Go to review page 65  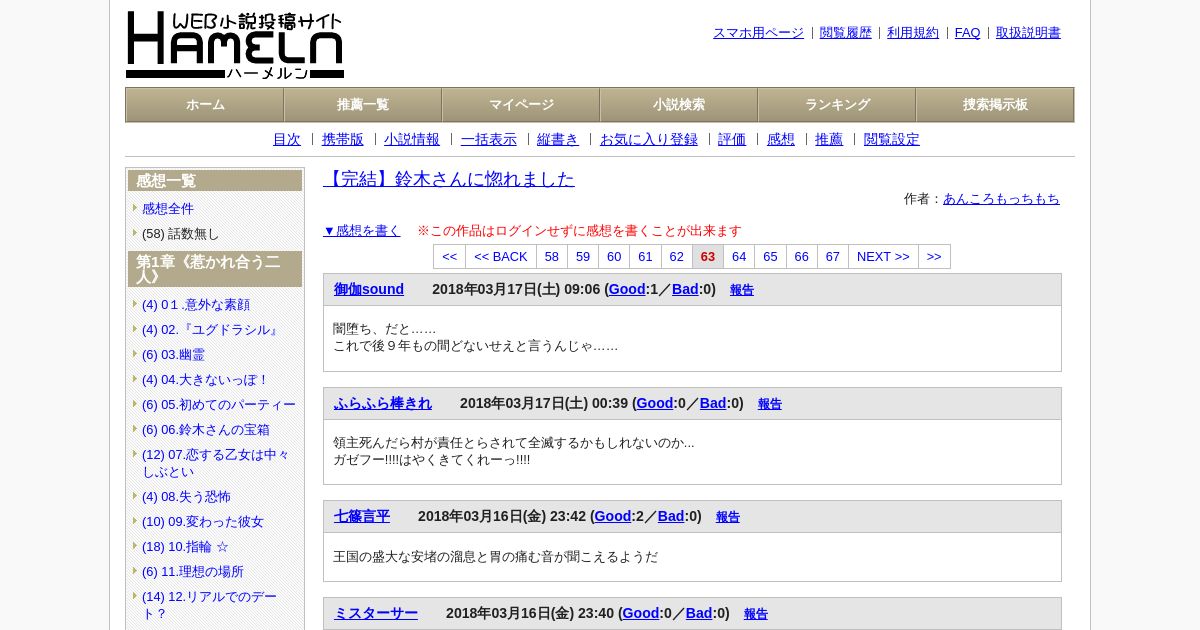pyautogui.click(x=770, y=257)
